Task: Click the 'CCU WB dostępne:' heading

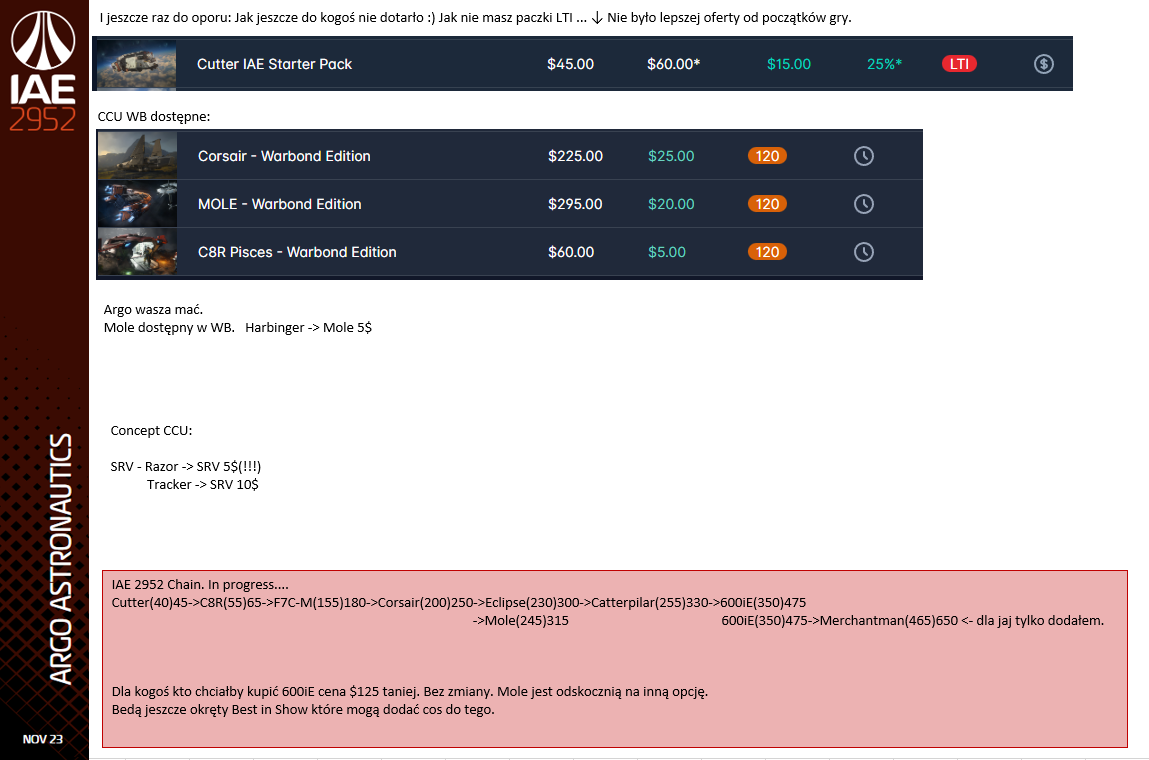Action: click(154, 117)
